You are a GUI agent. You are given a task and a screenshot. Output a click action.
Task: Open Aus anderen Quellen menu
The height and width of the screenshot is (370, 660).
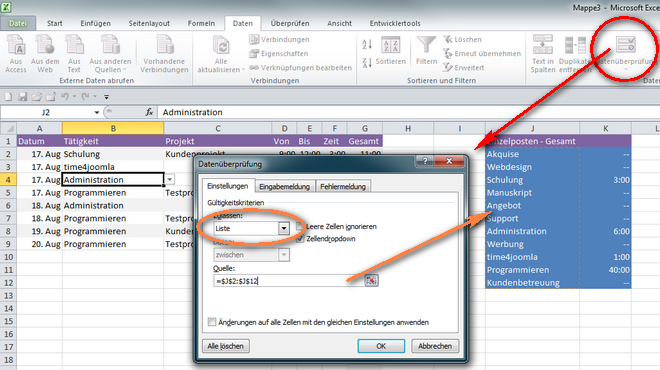click(x=110, y=53)
